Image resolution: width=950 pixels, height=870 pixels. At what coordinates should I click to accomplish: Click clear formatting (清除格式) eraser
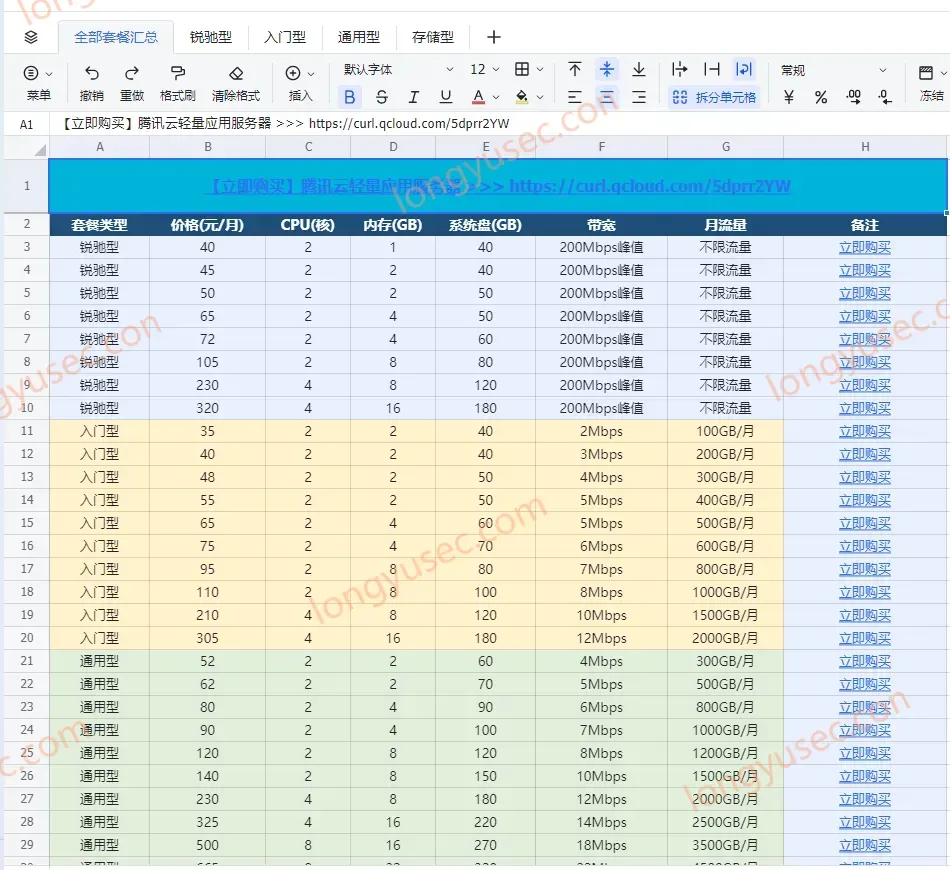click(x=236, y=73)
